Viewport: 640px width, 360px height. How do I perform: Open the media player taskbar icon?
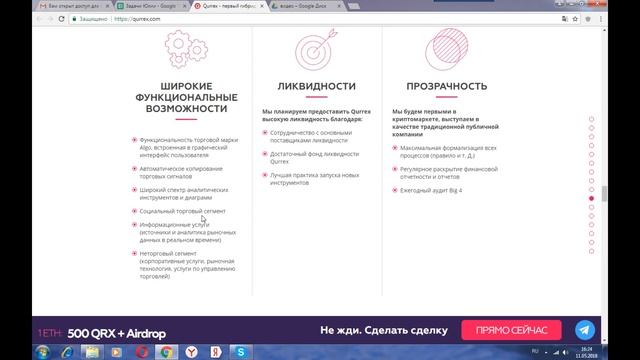[x=117, y=352]
